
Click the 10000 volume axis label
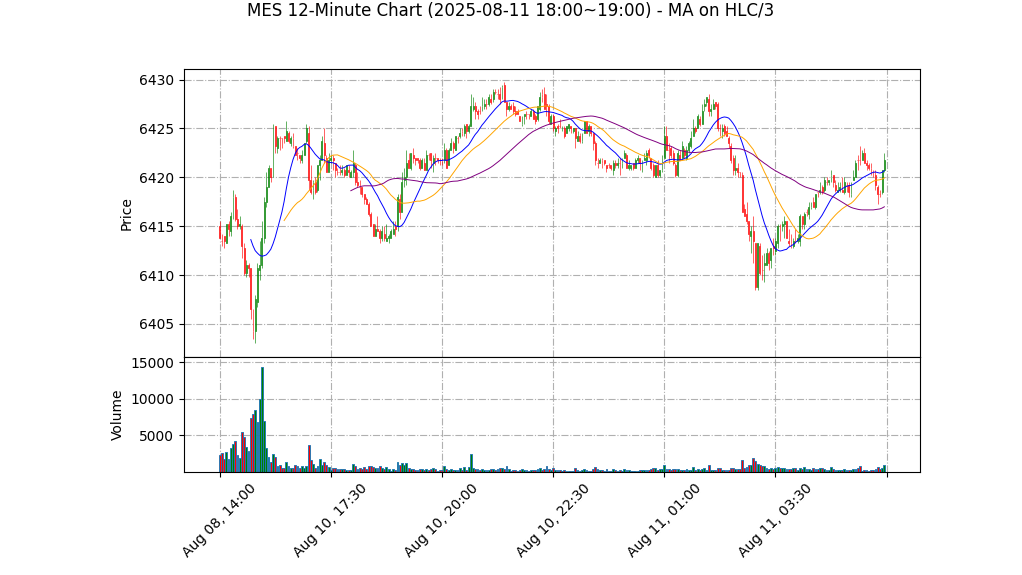coord(153,400)
